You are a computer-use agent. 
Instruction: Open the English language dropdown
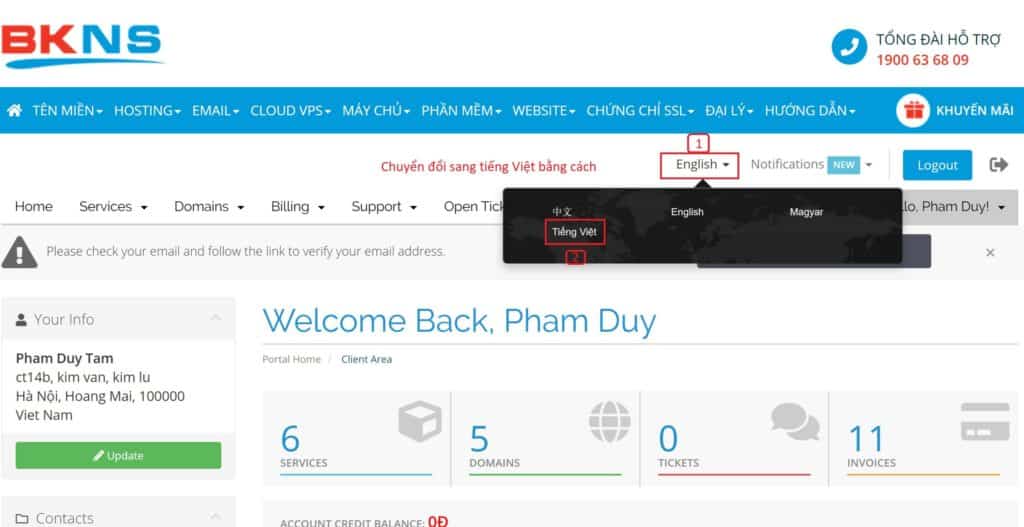pos(699,165)
